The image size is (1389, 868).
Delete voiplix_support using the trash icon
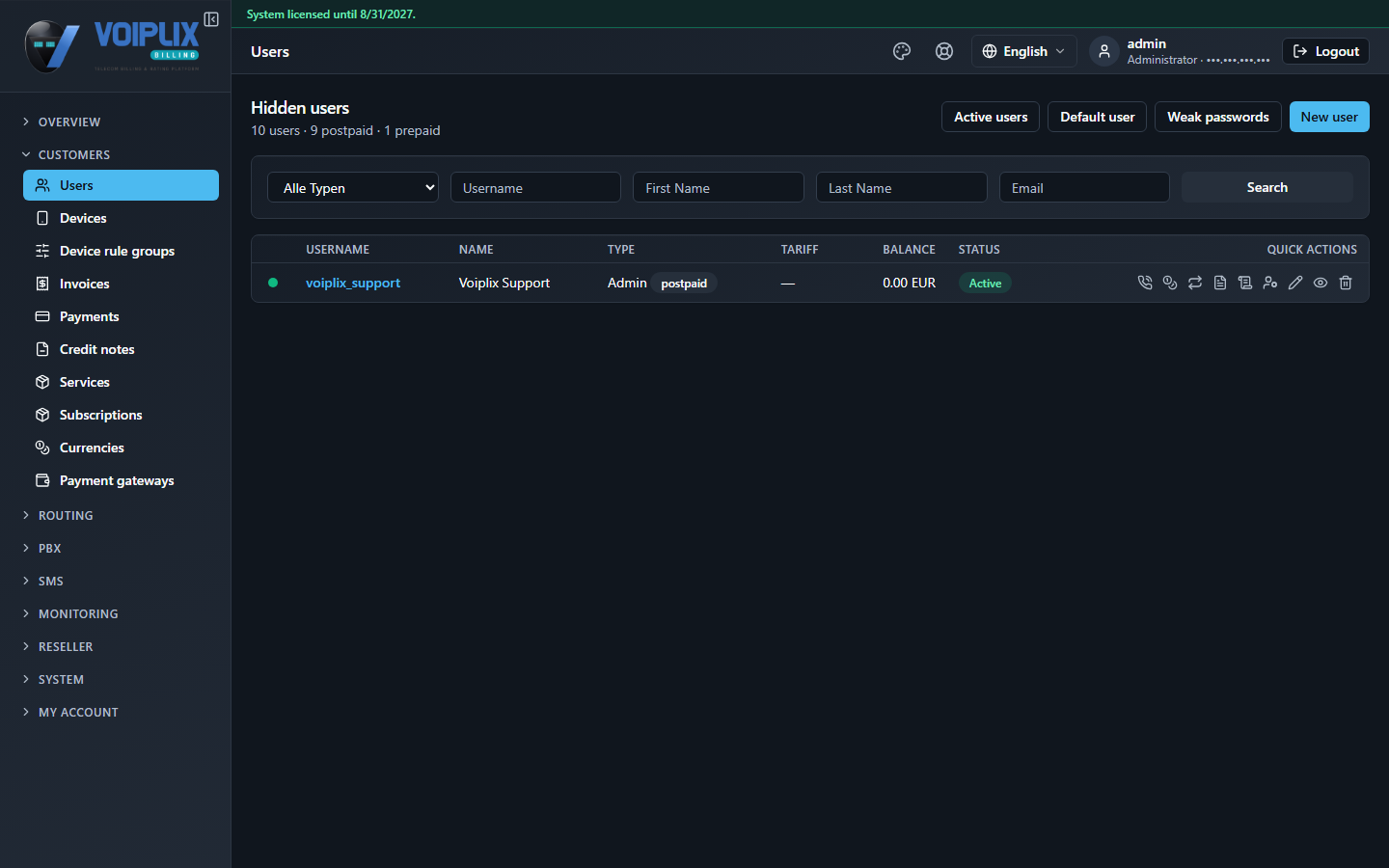[x=1346, y=283]
